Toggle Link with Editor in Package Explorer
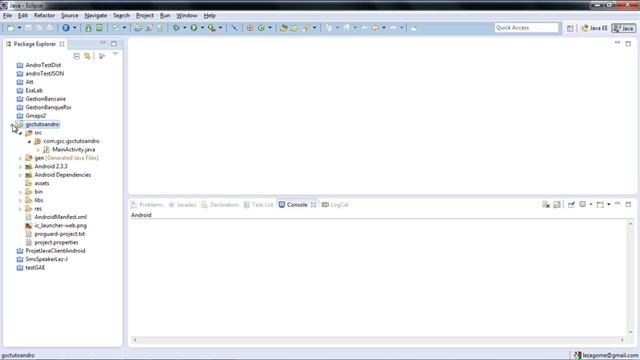The width and height of the screenshot is (640, 360). coord(87,56)
